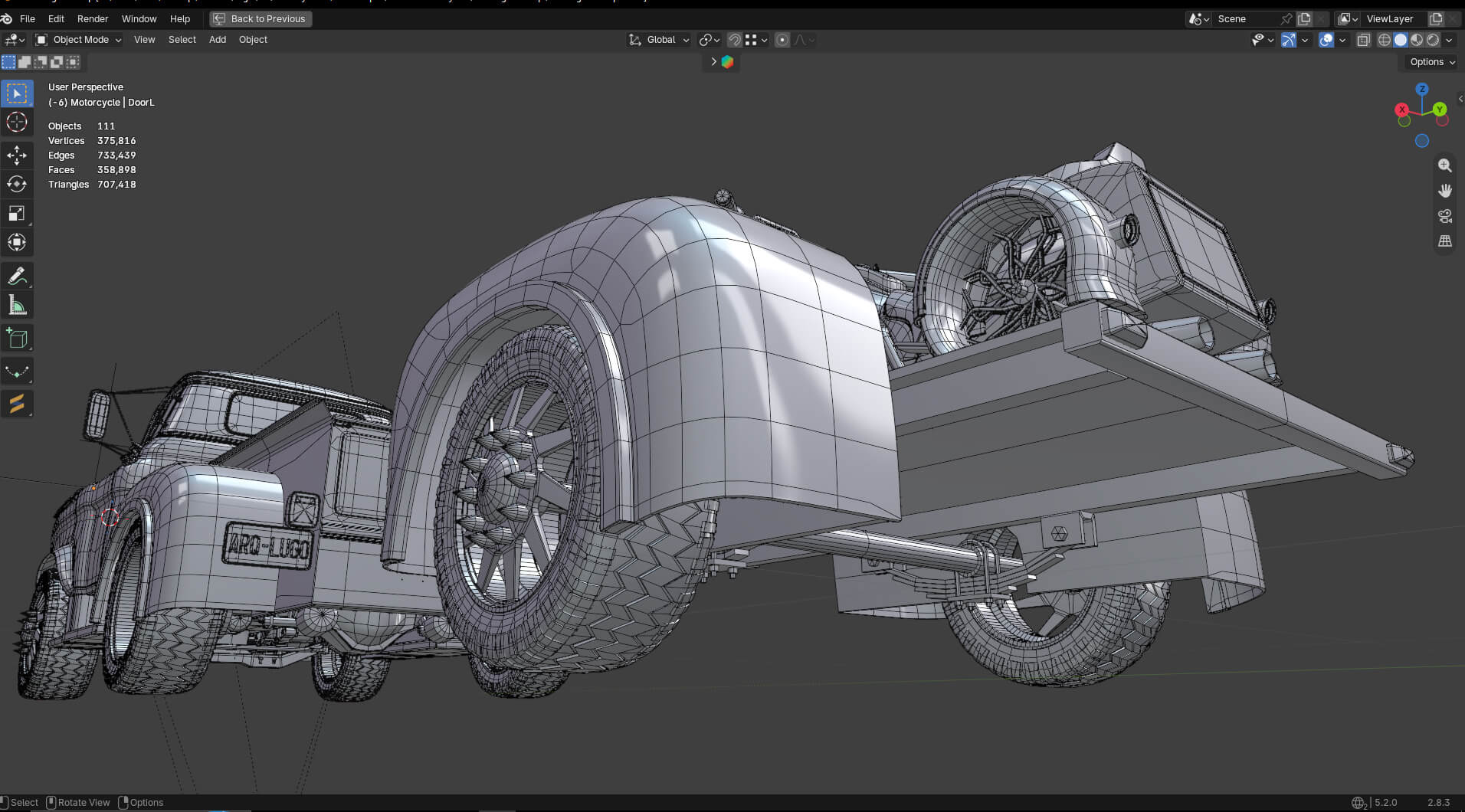Switch perspective/orthographic grid icon
1465x812 pixels.
(1444, 241)
